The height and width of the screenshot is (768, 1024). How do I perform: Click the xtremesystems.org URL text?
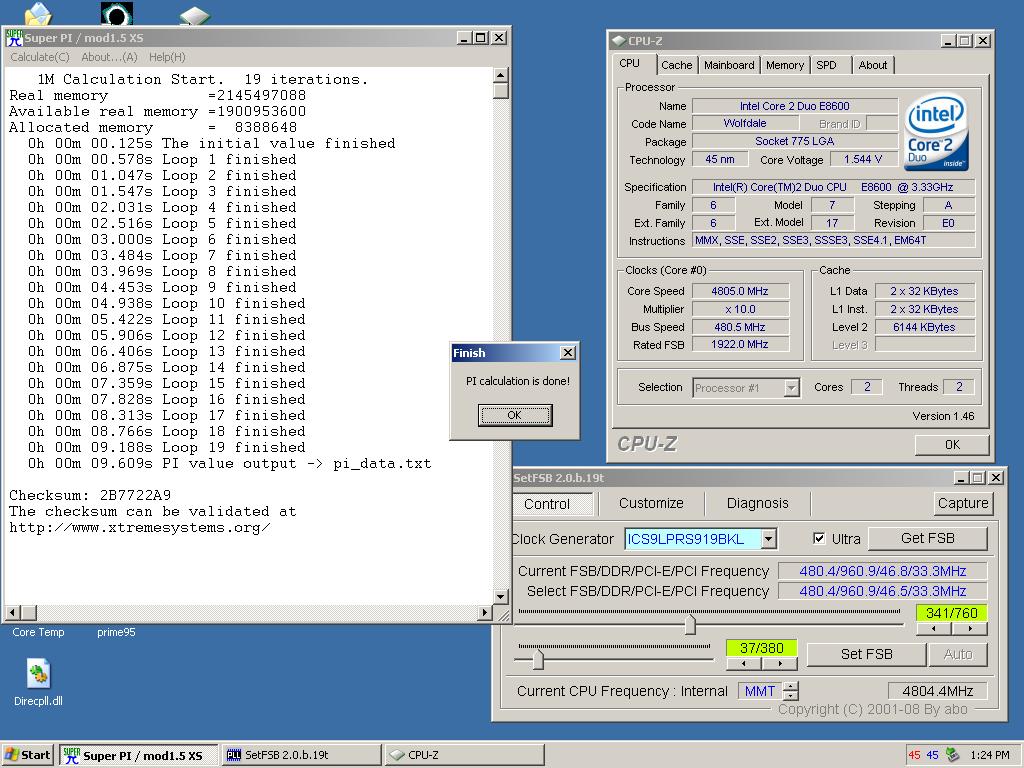point(140,528)
